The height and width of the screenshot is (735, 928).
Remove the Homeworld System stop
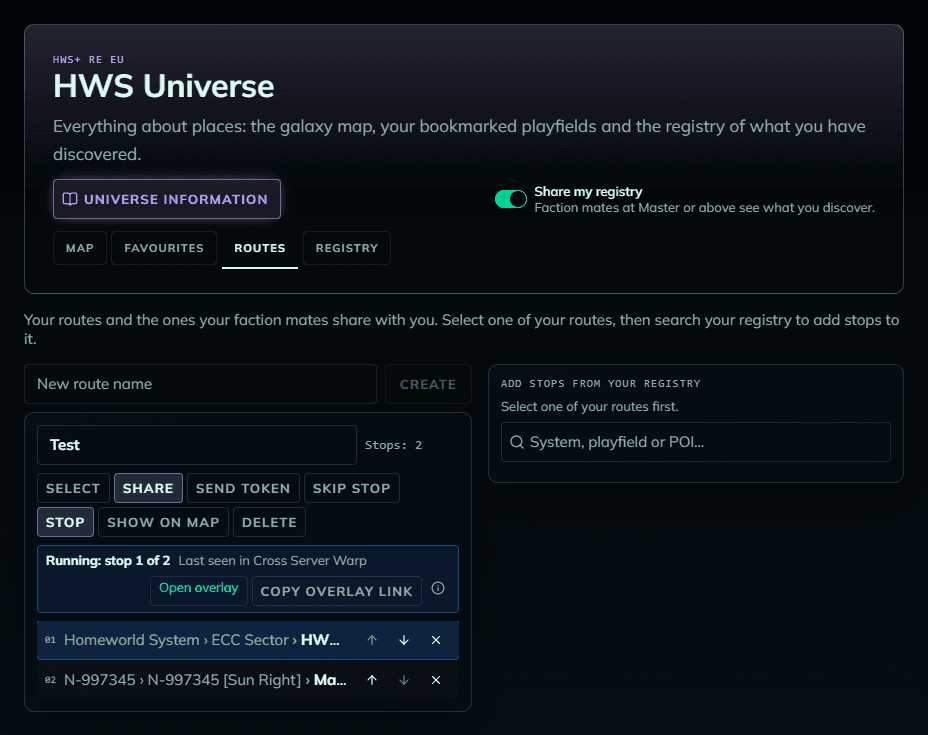[436, 640]
